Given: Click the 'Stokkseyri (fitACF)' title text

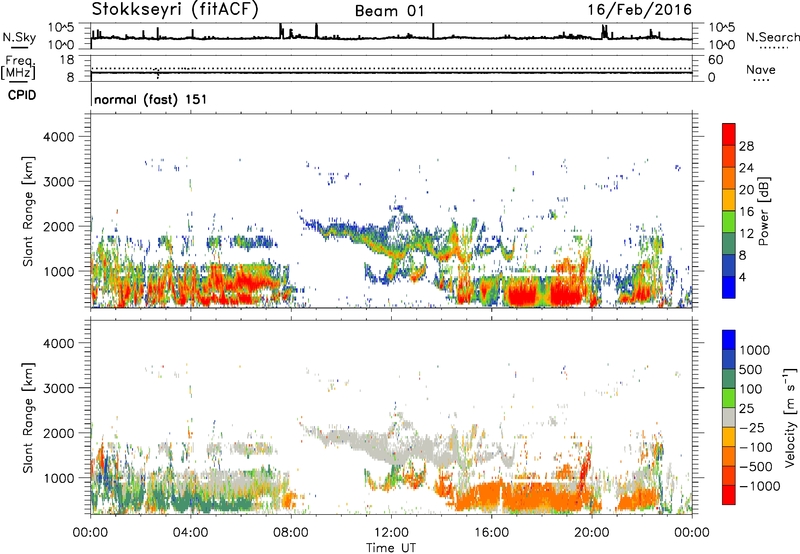Looking at the screenshot, I should [175, 9].
